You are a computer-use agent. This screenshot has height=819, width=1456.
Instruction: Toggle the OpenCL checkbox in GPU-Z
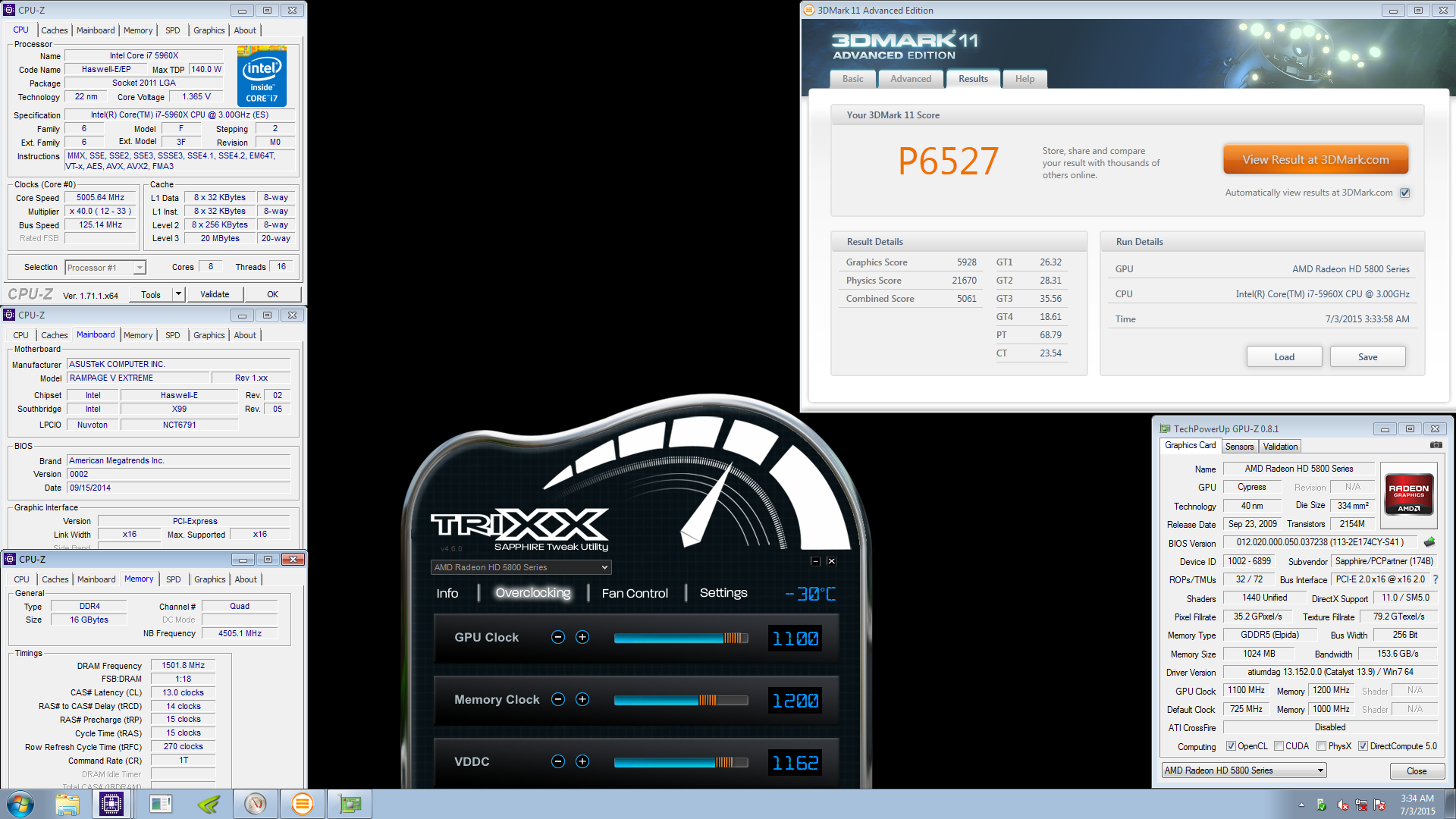pyautogui.click(x=1231, y=746)
